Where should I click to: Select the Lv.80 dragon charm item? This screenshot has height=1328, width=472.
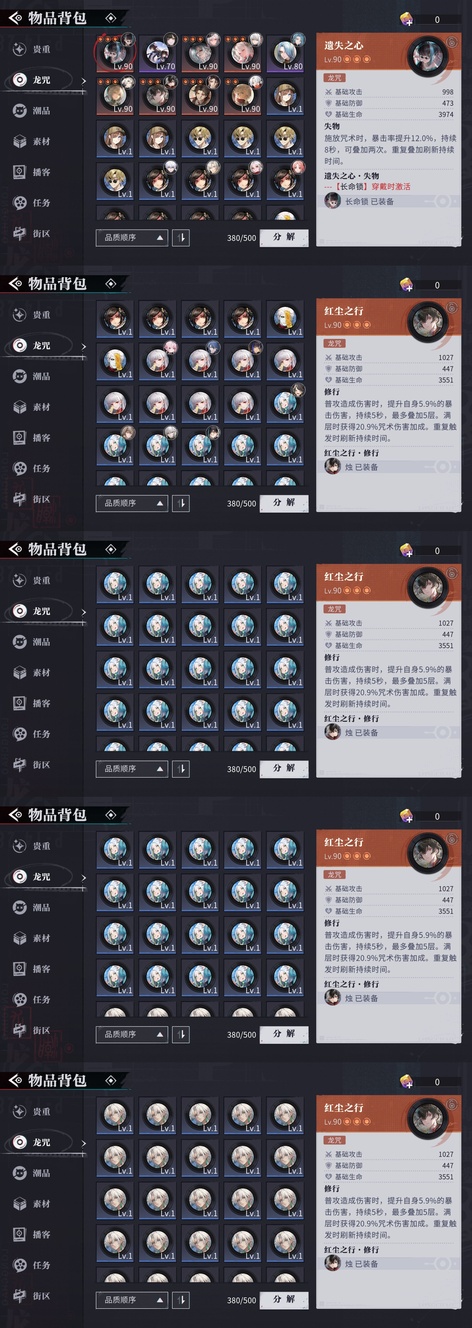286,53
